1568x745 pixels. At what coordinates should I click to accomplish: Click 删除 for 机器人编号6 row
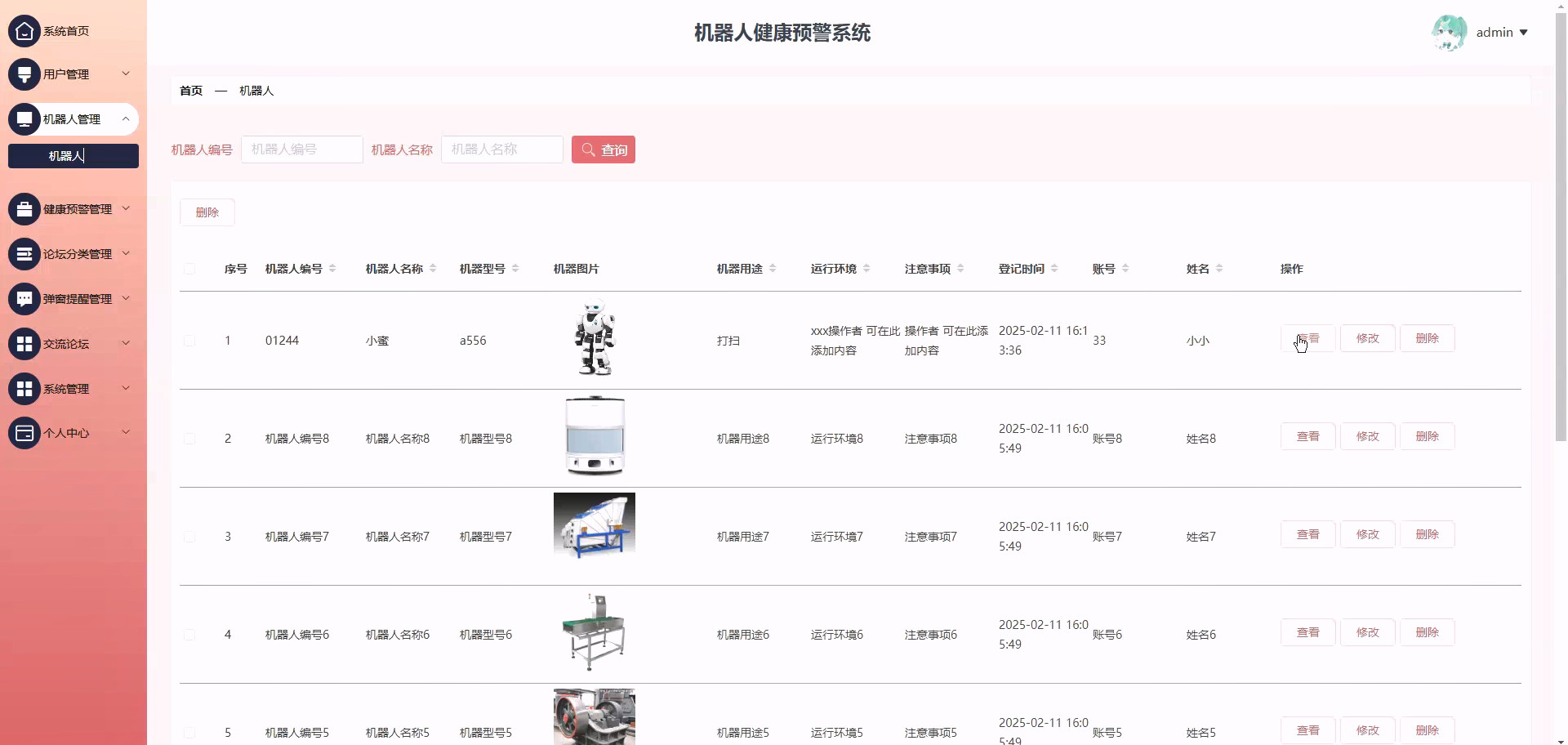pyautogui.click(x=1428, y=632)
